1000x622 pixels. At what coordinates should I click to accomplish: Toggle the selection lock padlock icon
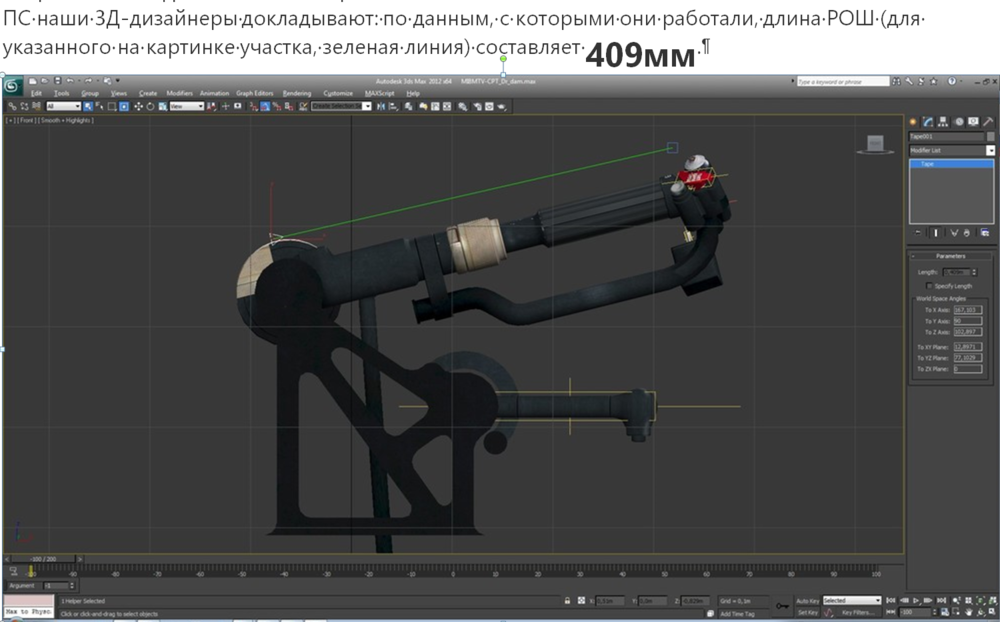point(568,600)
